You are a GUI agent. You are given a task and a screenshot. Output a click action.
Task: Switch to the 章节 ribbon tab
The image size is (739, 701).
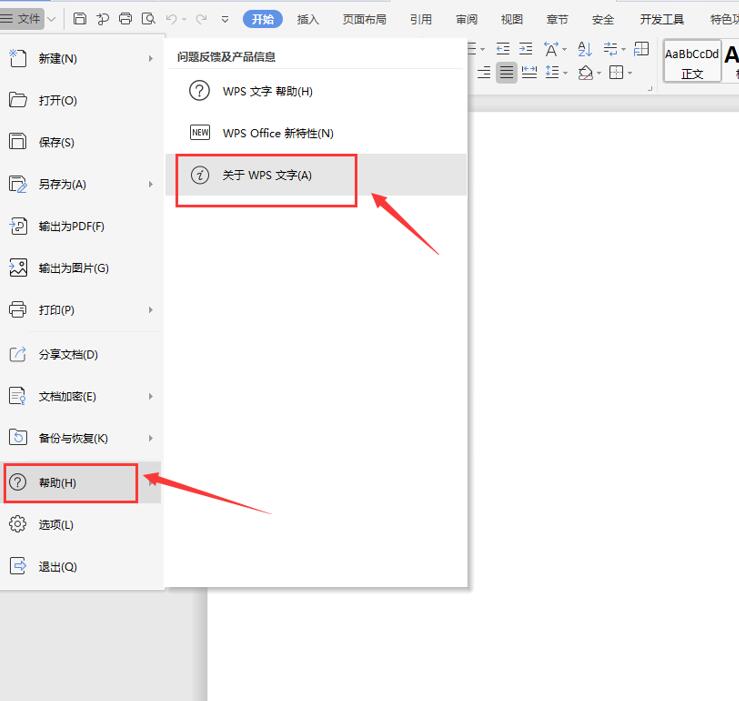[557, 19]
